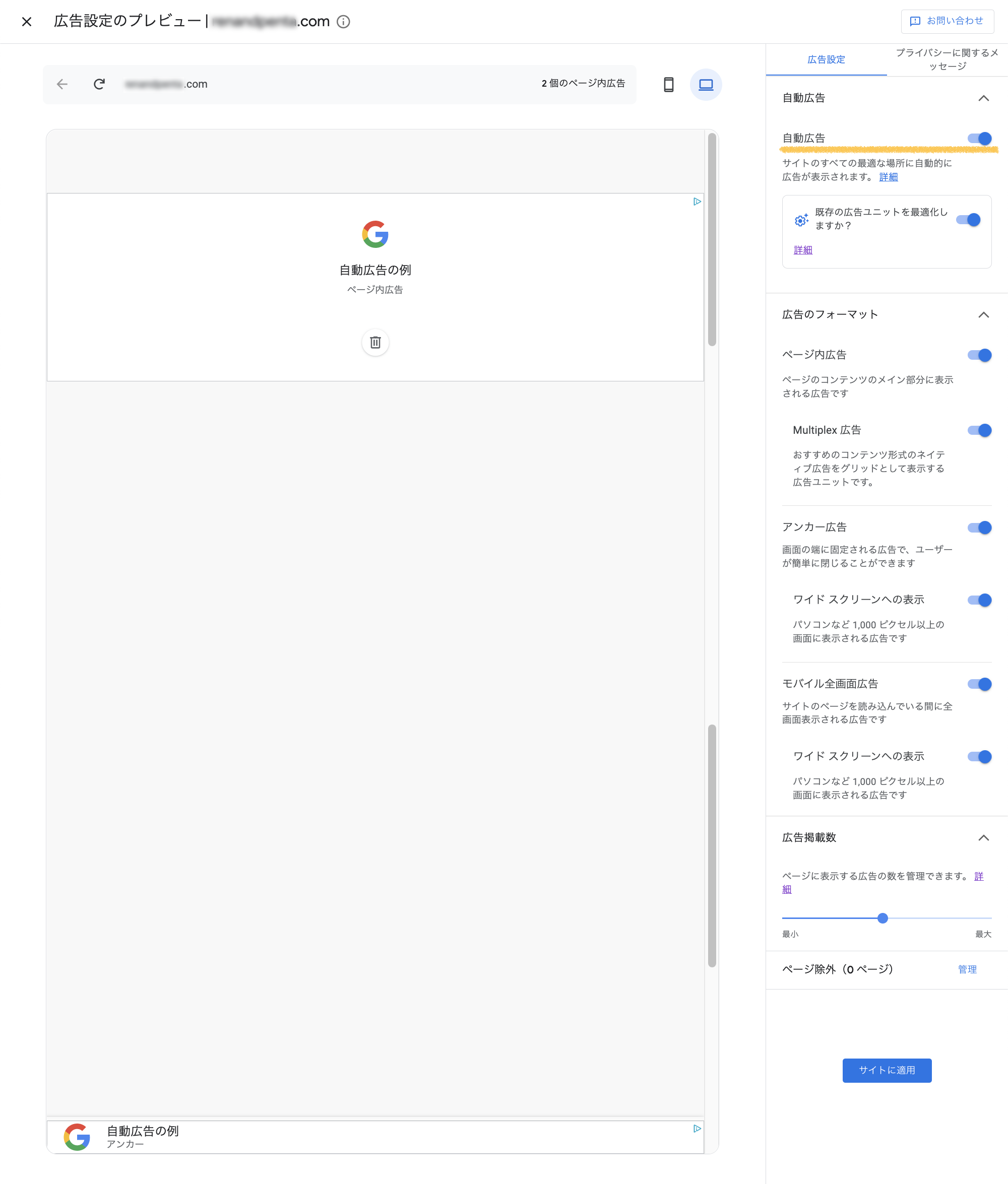Click the preview vertical scrollbar lower thumb
Screen dimensions: 1008x1184
[x=712, y=846]
